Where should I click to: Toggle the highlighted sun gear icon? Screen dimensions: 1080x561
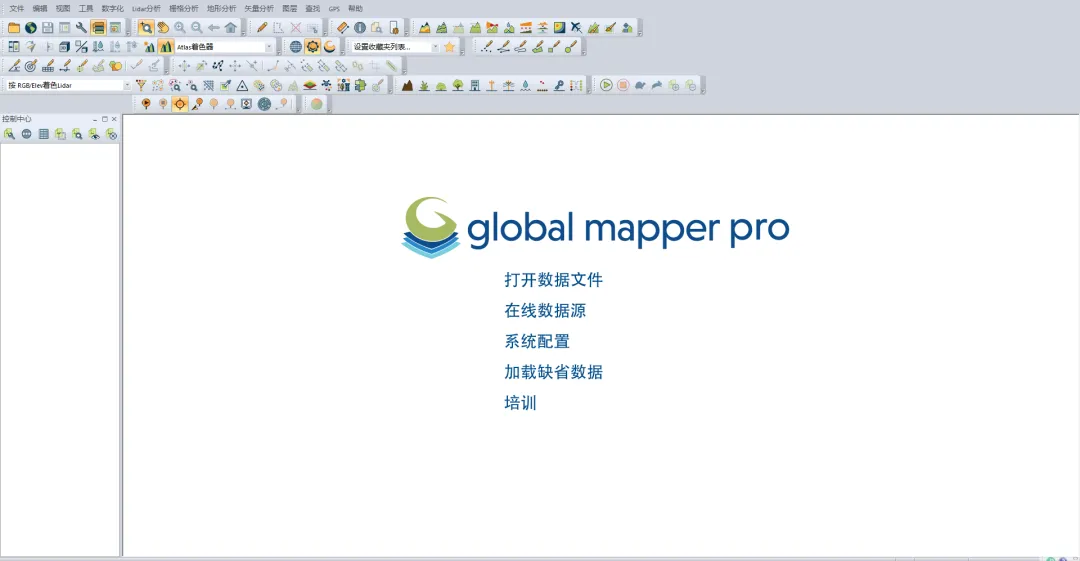[x=313, y=47]
